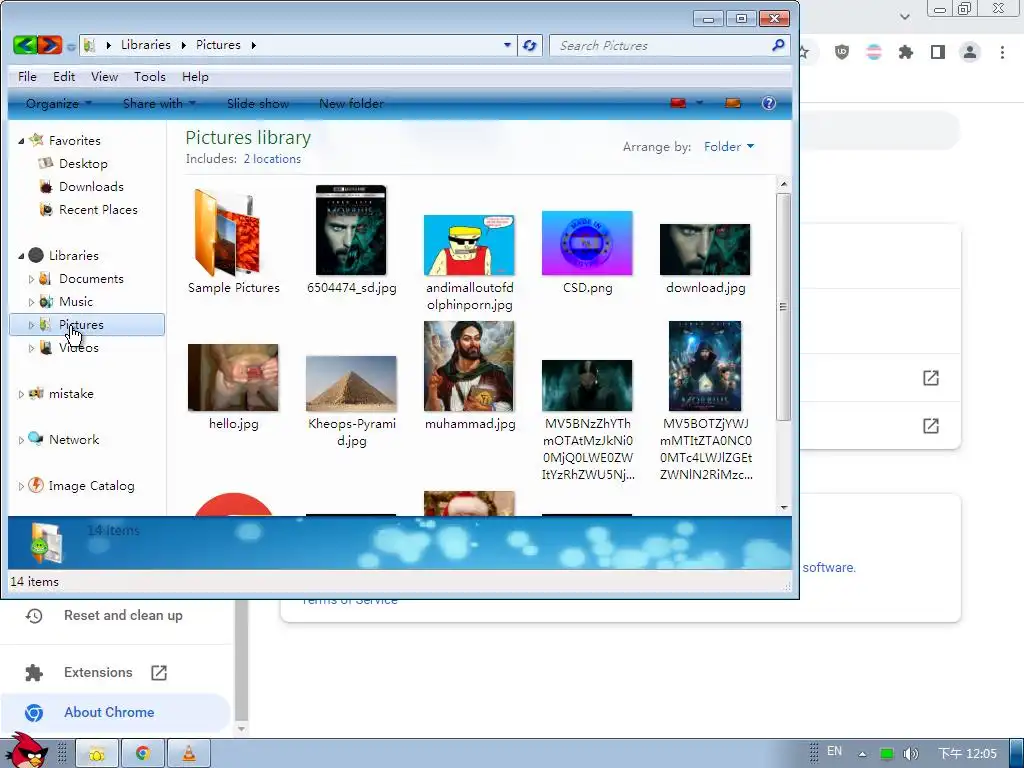Open the Help menu
The width and height of the screenshot is (1024, 768).
[x=195, y=76]
